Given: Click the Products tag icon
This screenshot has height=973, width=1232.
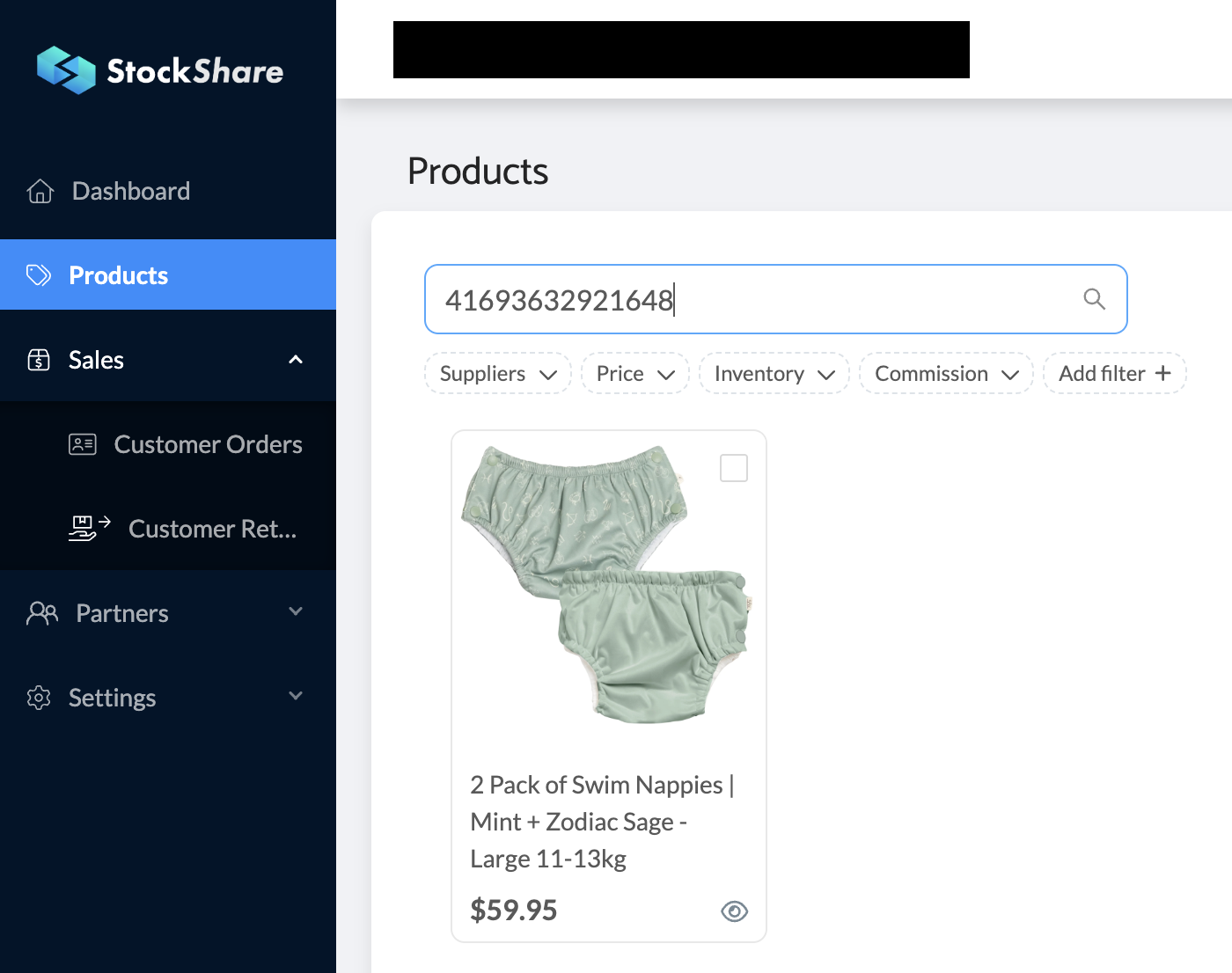Looking at the screenshot, I should coord(39,275).
